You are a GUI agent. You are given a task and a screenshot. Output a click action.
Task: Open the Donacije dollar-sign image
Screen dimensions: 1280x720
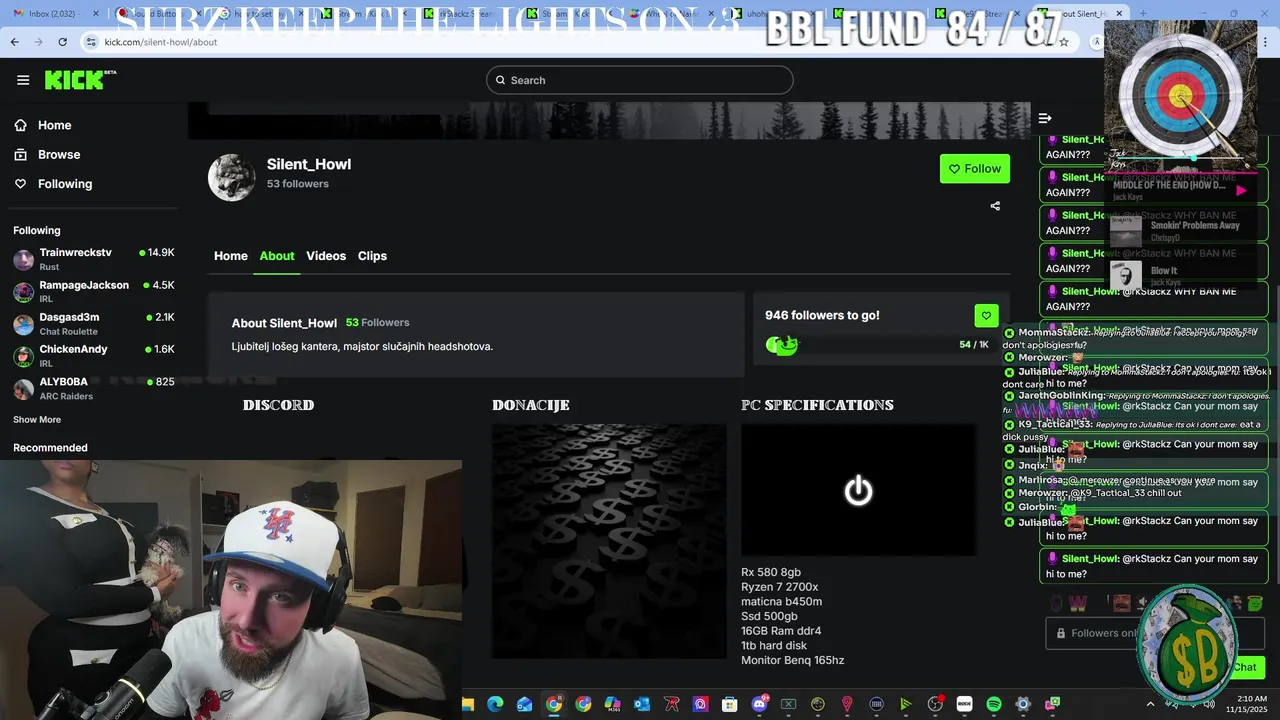pos(609,541)
